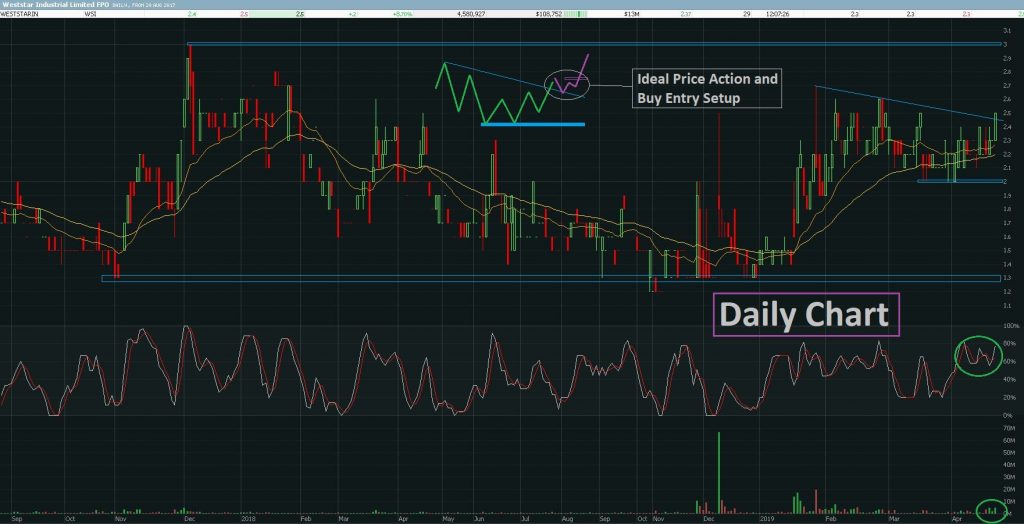Click the 29 trades count cell
Screen dimensions: 1024x524
(x=746, y=13)
